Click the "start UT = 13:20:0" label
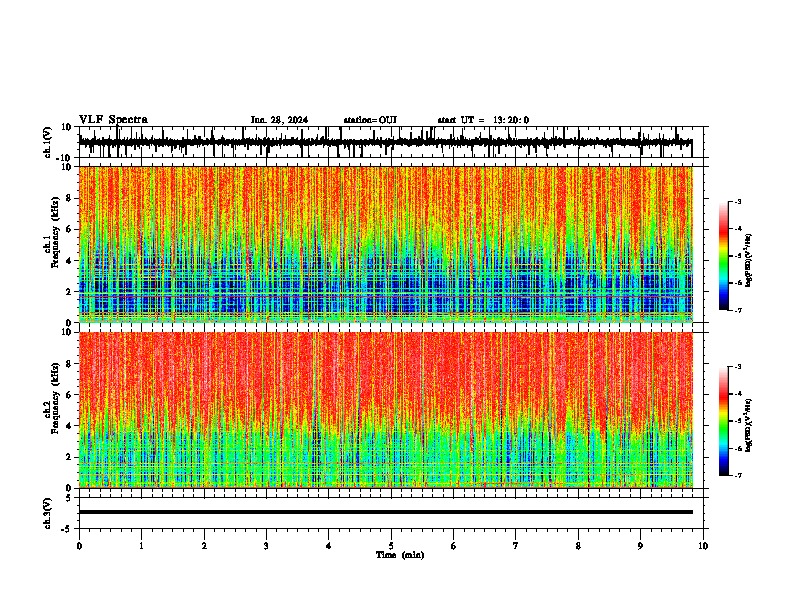The width and height of the screenshot is (792, 612). [x=483, y=120]
